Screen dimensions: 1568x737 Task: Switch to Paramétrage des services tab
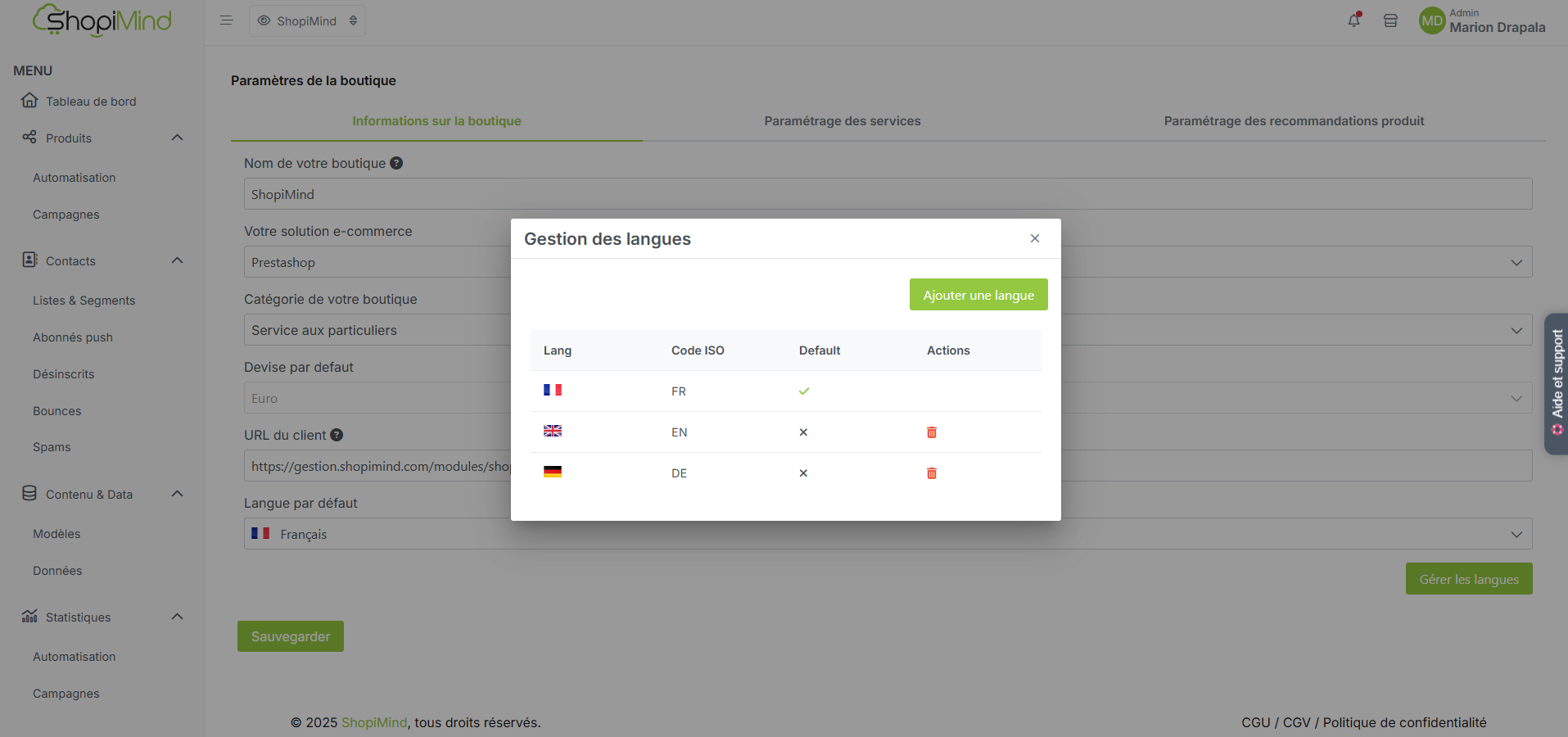click(843, 121)
